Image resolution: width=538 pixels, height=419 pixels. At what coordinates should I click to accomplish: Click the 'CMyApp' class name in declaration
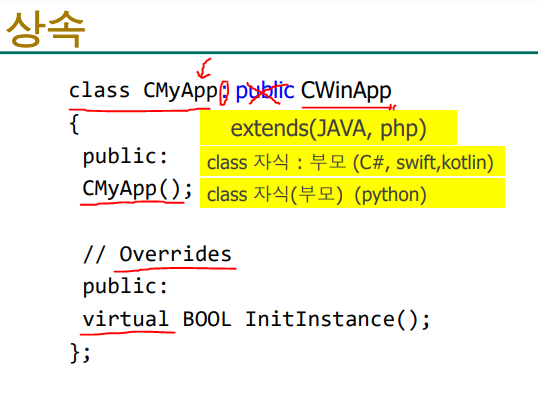[x=180, y=92]
